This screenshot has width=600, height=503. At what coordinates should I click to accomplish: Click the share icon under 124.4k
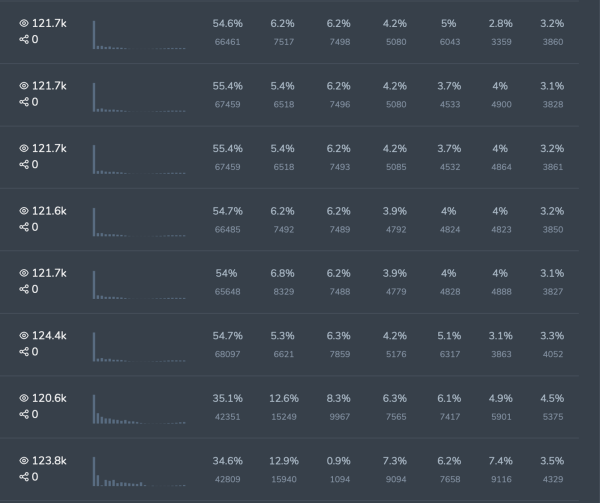[25, 352]
